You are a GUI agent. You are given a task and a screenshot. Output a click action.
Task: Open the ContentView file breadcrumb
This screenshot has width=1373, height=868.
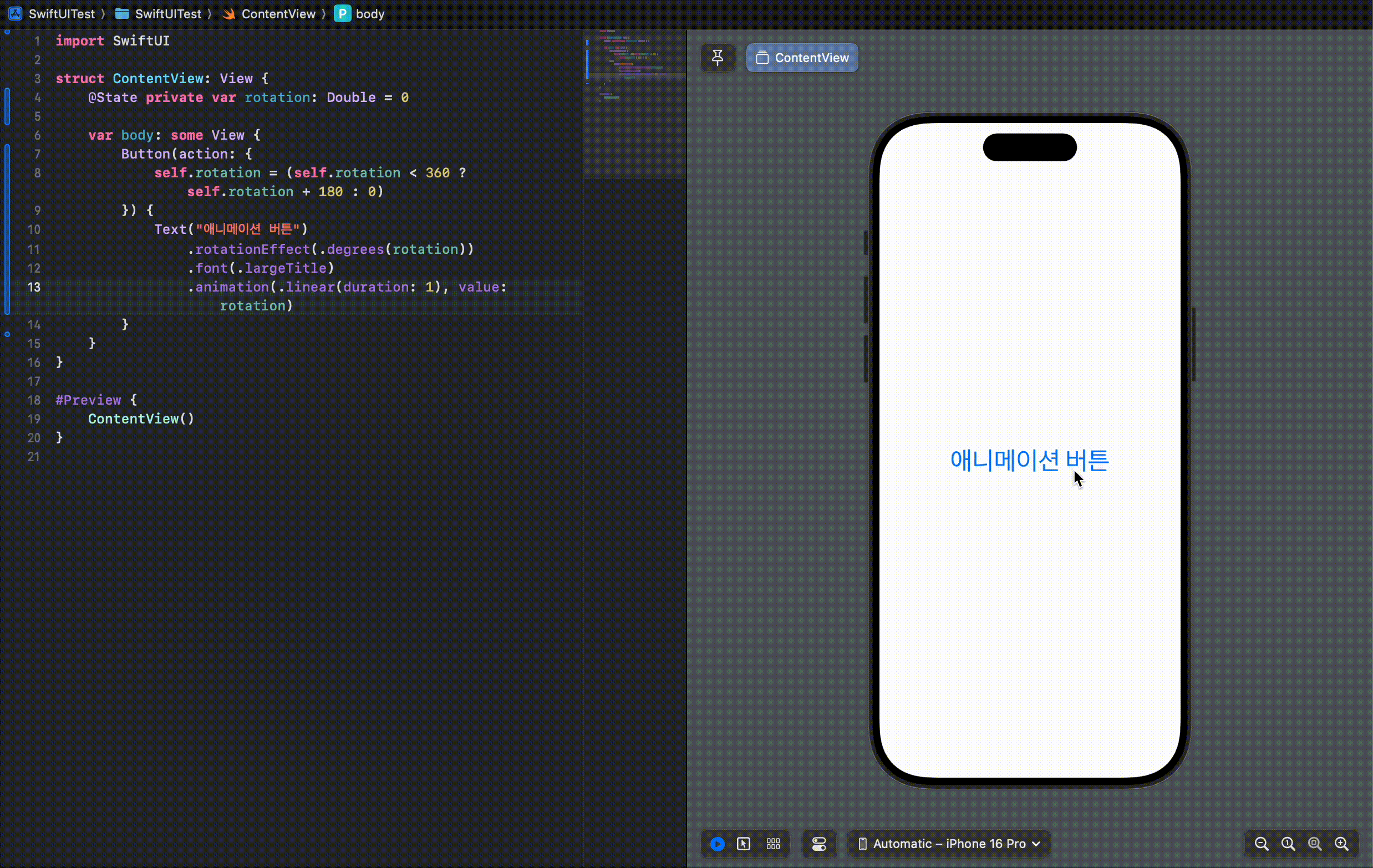tap(278, 14)
